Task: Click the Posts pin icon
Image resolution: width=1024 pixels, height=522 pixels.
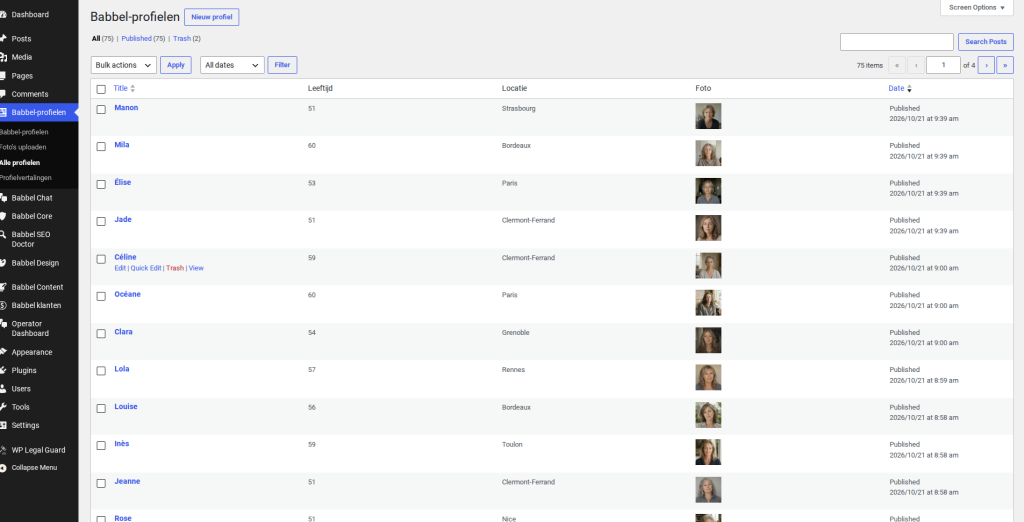Action: 3,39
